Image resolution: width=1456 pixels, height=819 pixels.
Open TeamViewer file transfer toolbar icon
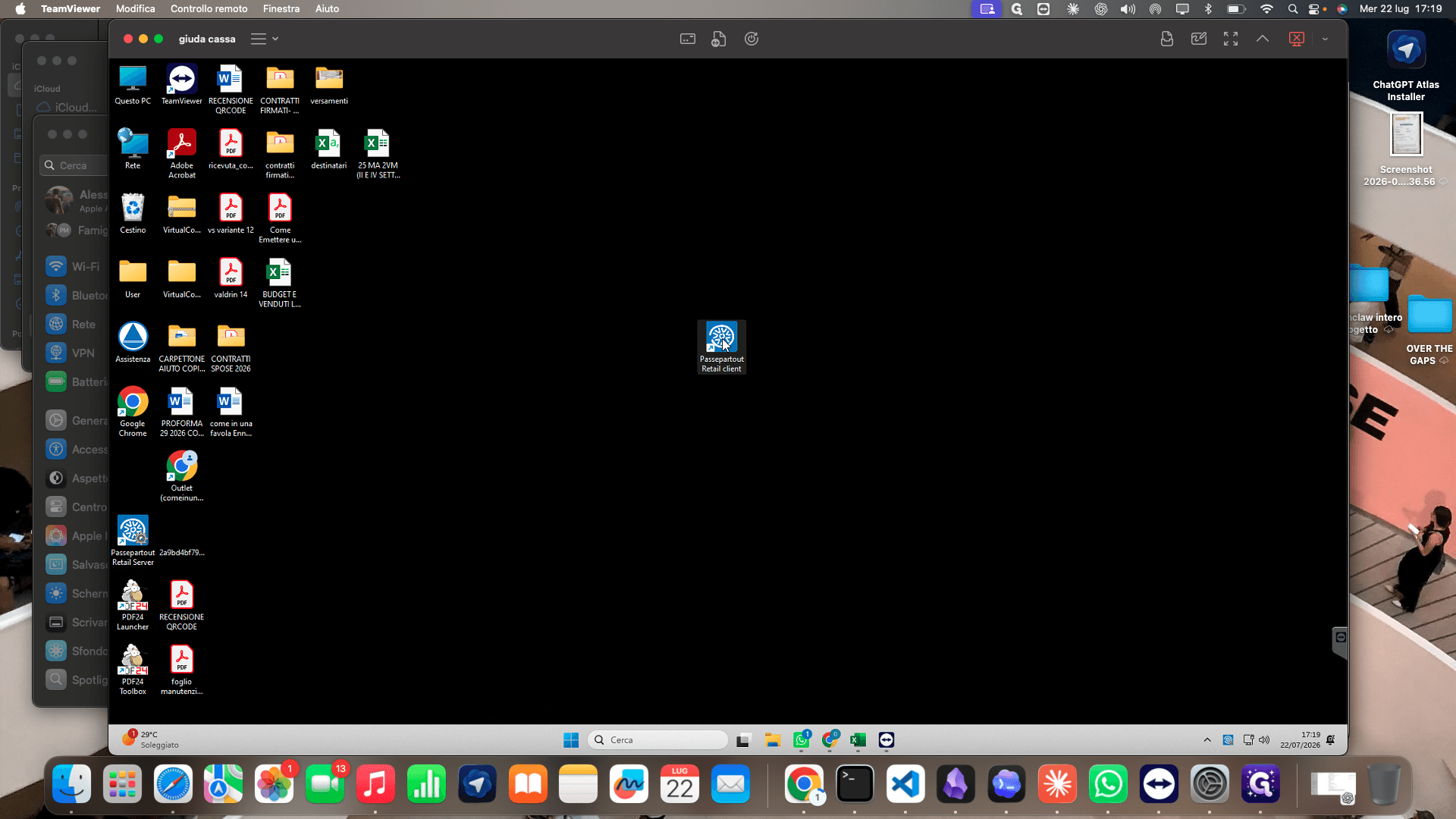[x=719, y=39]
